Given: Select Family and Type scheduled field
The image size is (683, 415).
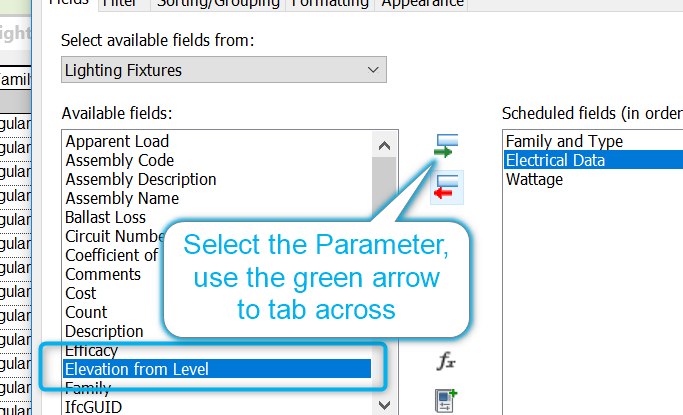Looking at the screenshot, I should point(565,141).
